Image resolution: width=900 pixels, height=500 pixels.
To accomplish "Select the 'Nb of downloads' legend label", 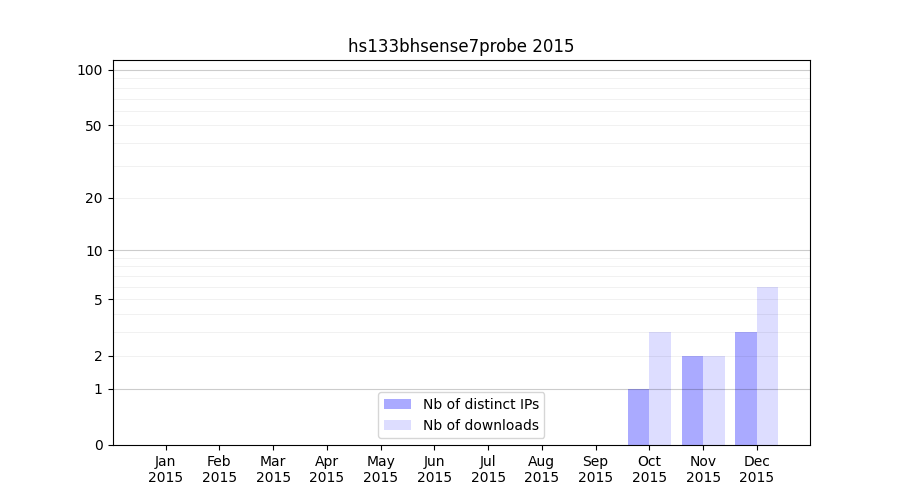I will pos(481,425).
